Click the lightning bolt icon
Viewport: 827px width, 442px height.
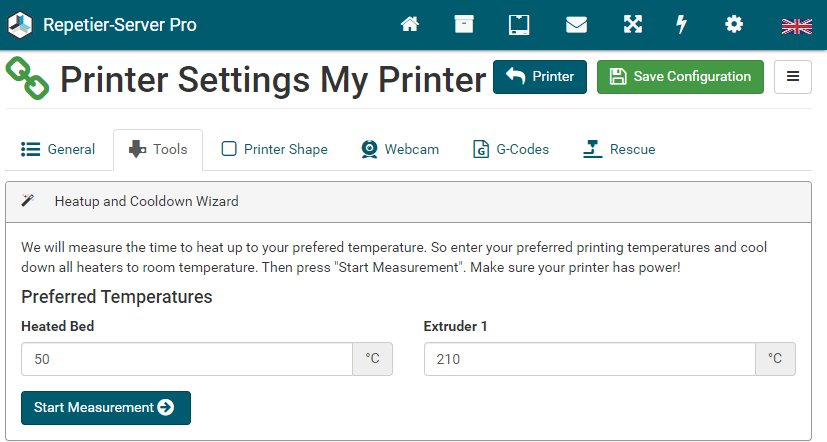point(682,25)
